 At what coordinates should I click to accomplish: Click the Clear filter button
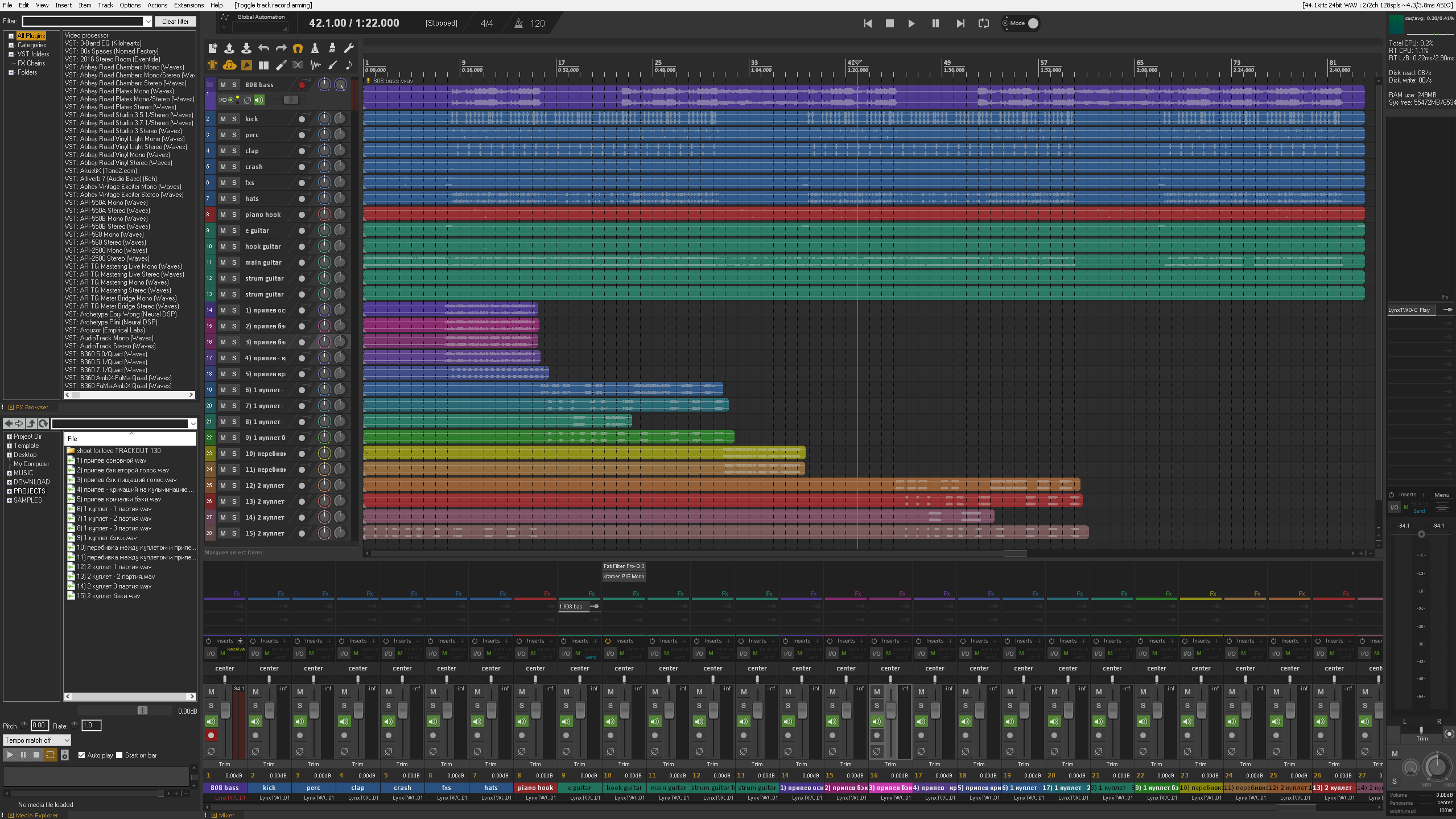pyautogui.click(x=175, y=22)
